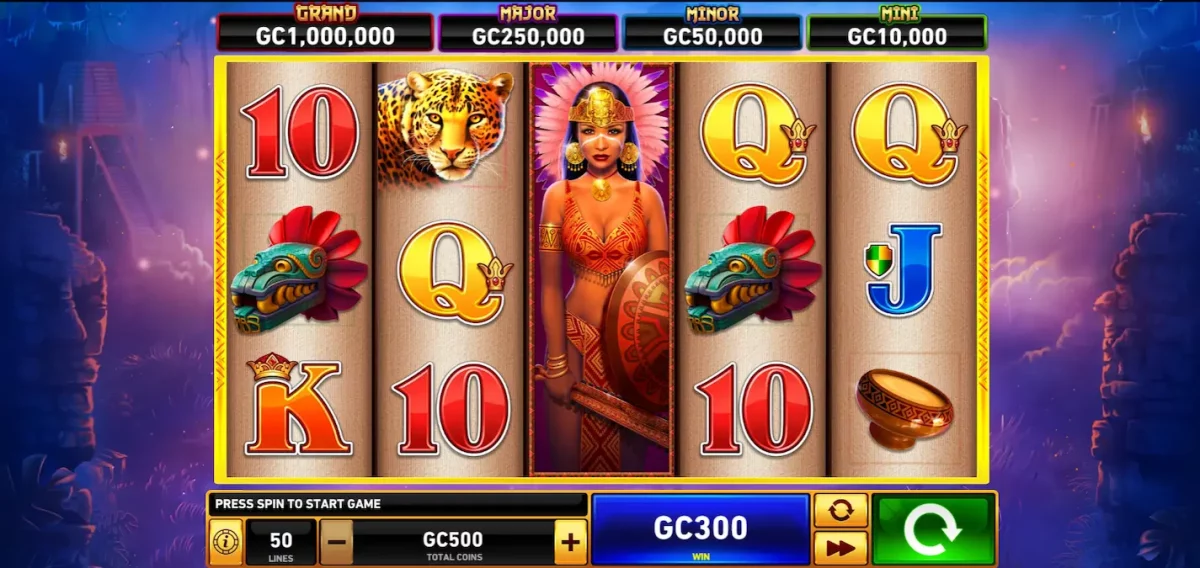Toggle the autoplay circular arrows button
The image size is (1200, 568).
(x=840, y=510)
